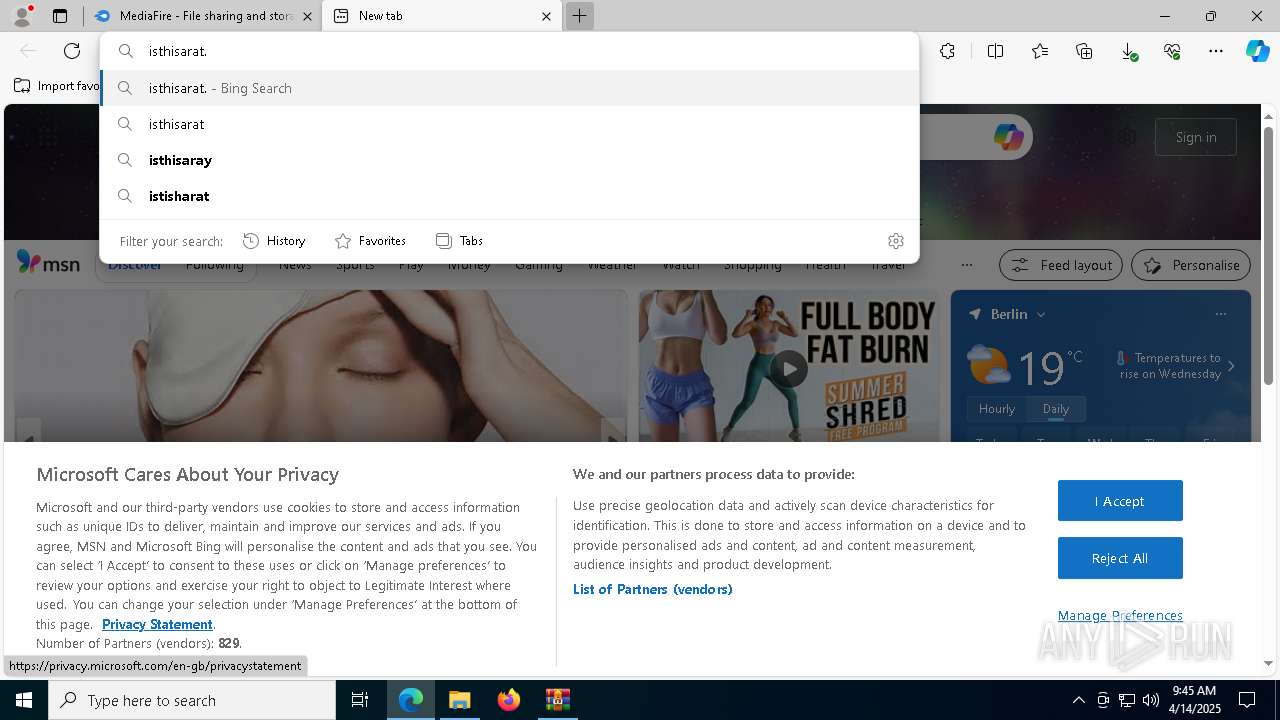1280x720 pixels.
Task: Open the volume tray icon
Action: (1151, 700)
